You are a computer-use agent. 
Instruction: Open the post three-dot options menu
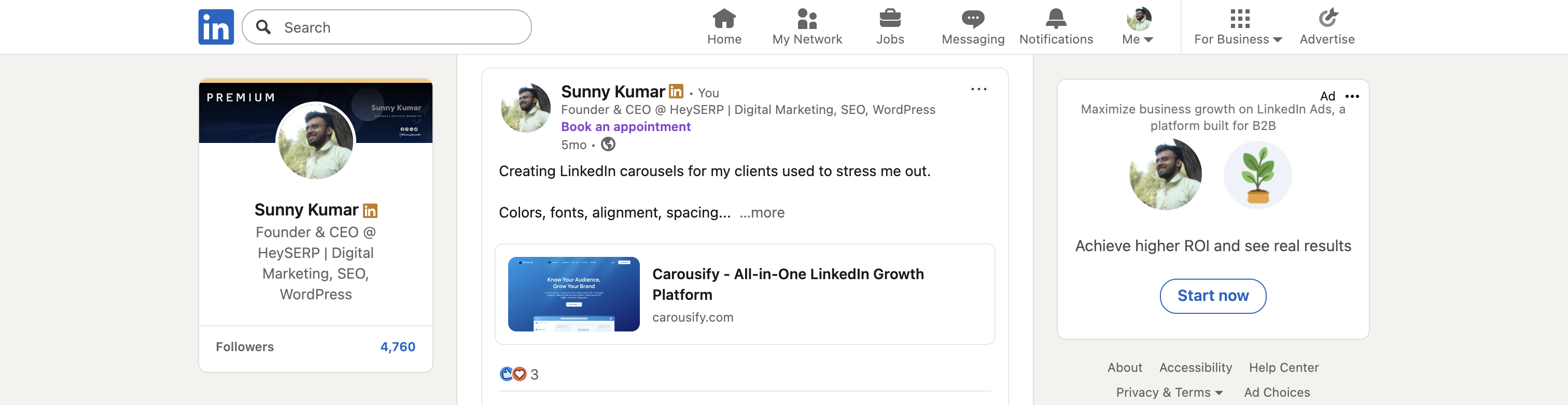[979, 90]
